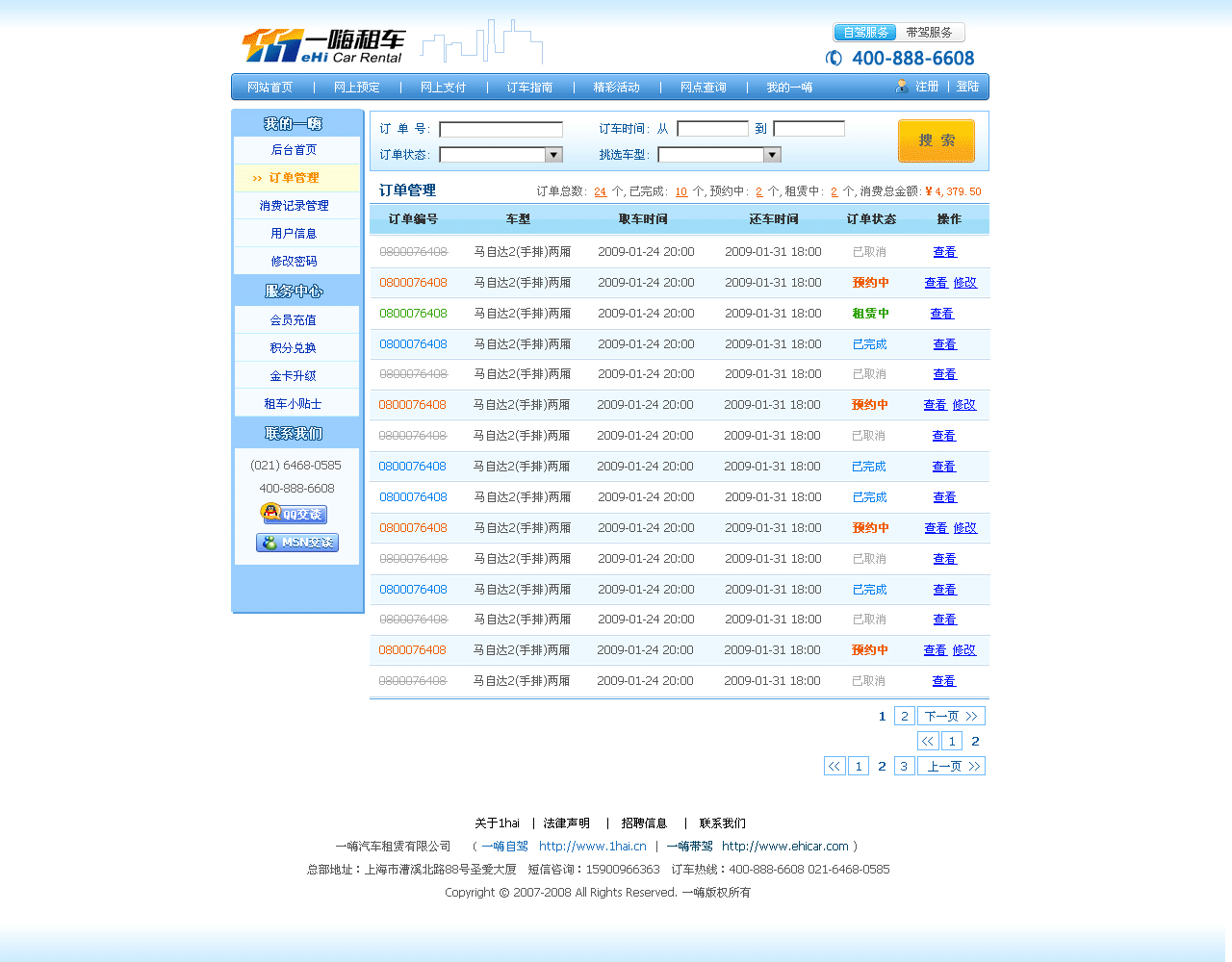Image resolution: width=1232 pixels, height=962 pixels.
Task: Open the 招聘信息 footer link
Action: point(644,823)
